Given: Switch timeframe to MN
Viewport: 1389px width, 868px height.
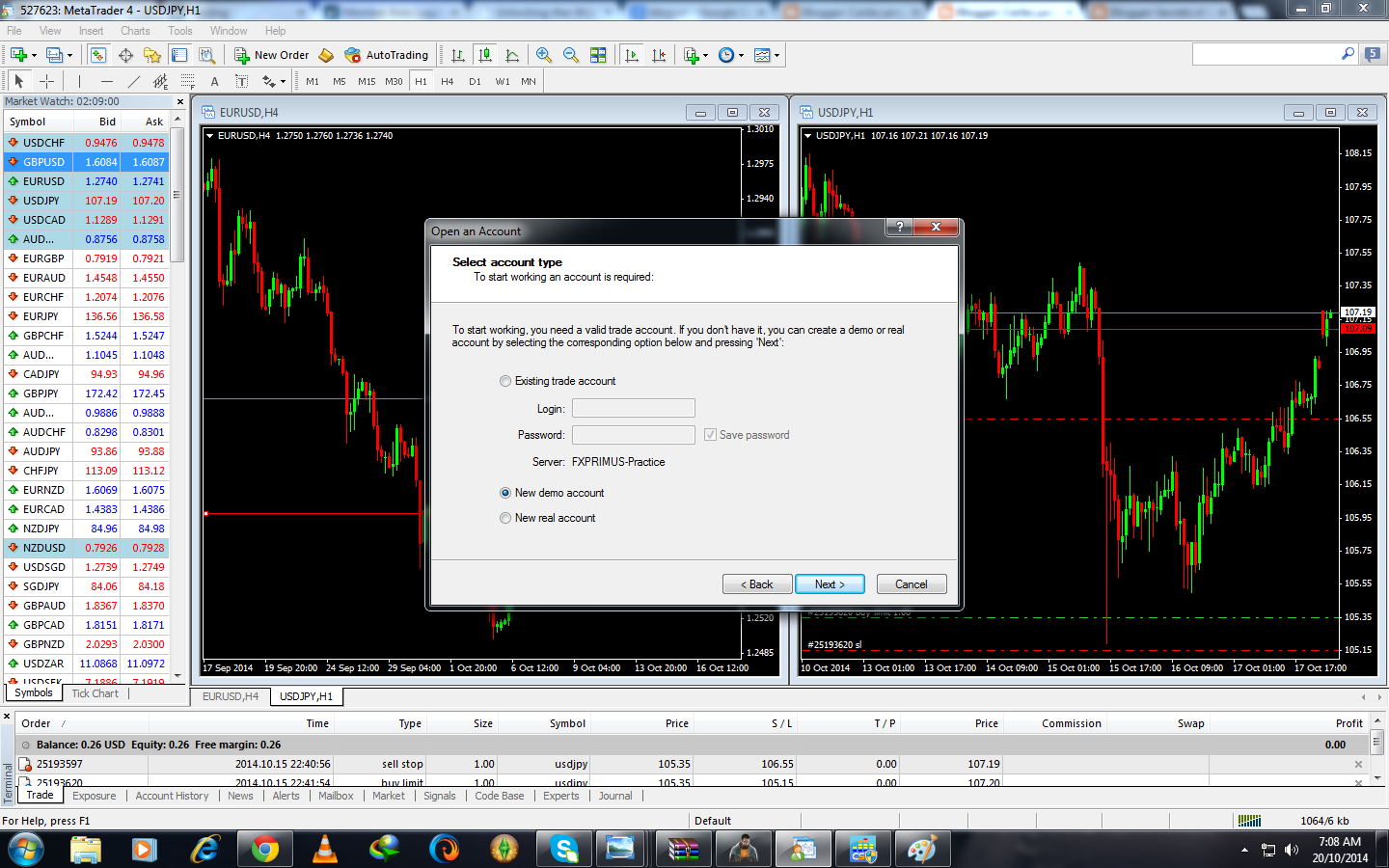Looking at the screenshot, I should pos(529,81).
